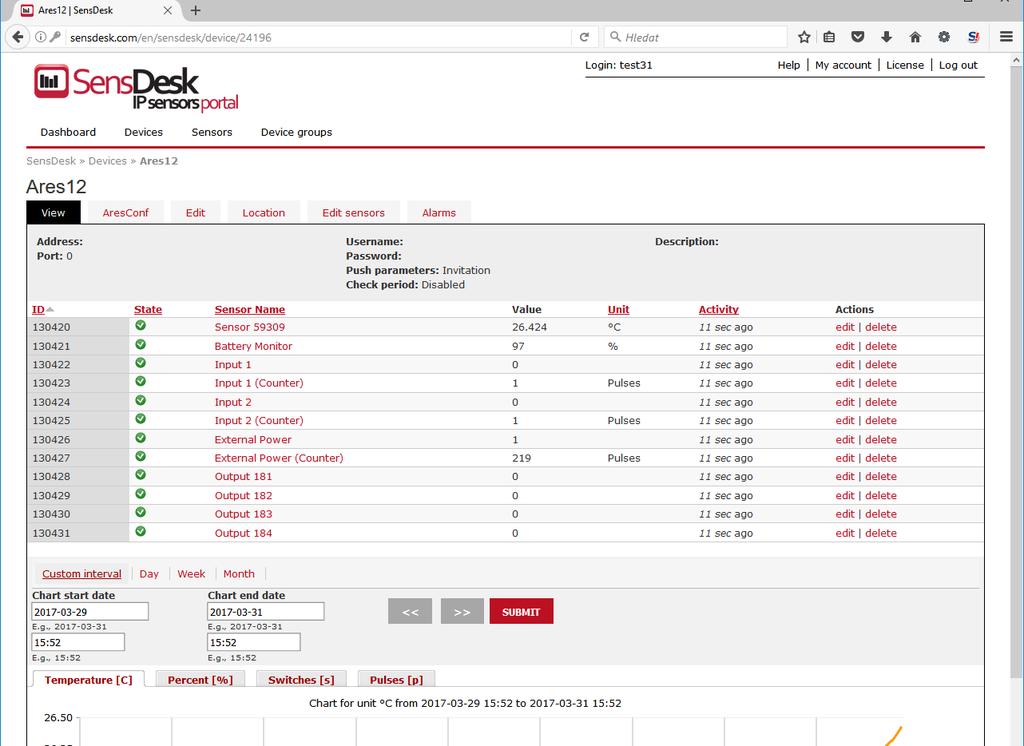This screenshot has height=746, width=1024.
Task: Click the chart start time field
Action: [78, 642]
